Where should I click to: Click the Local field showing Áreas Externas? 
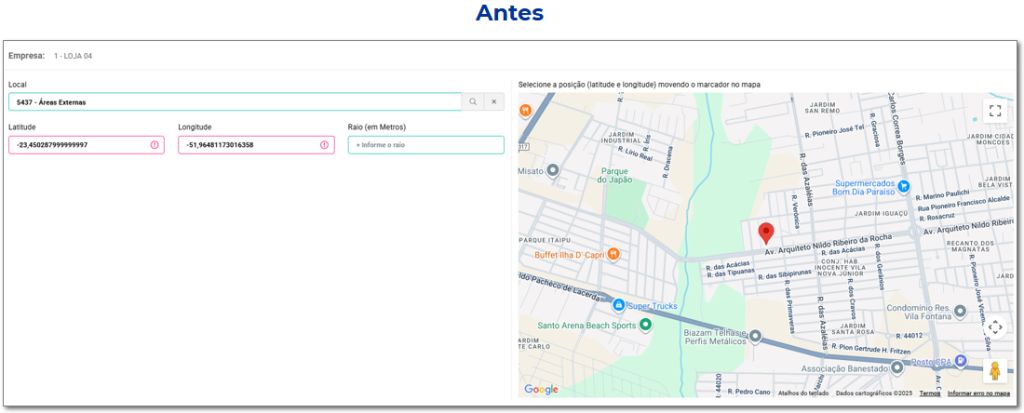coord(233,102)
